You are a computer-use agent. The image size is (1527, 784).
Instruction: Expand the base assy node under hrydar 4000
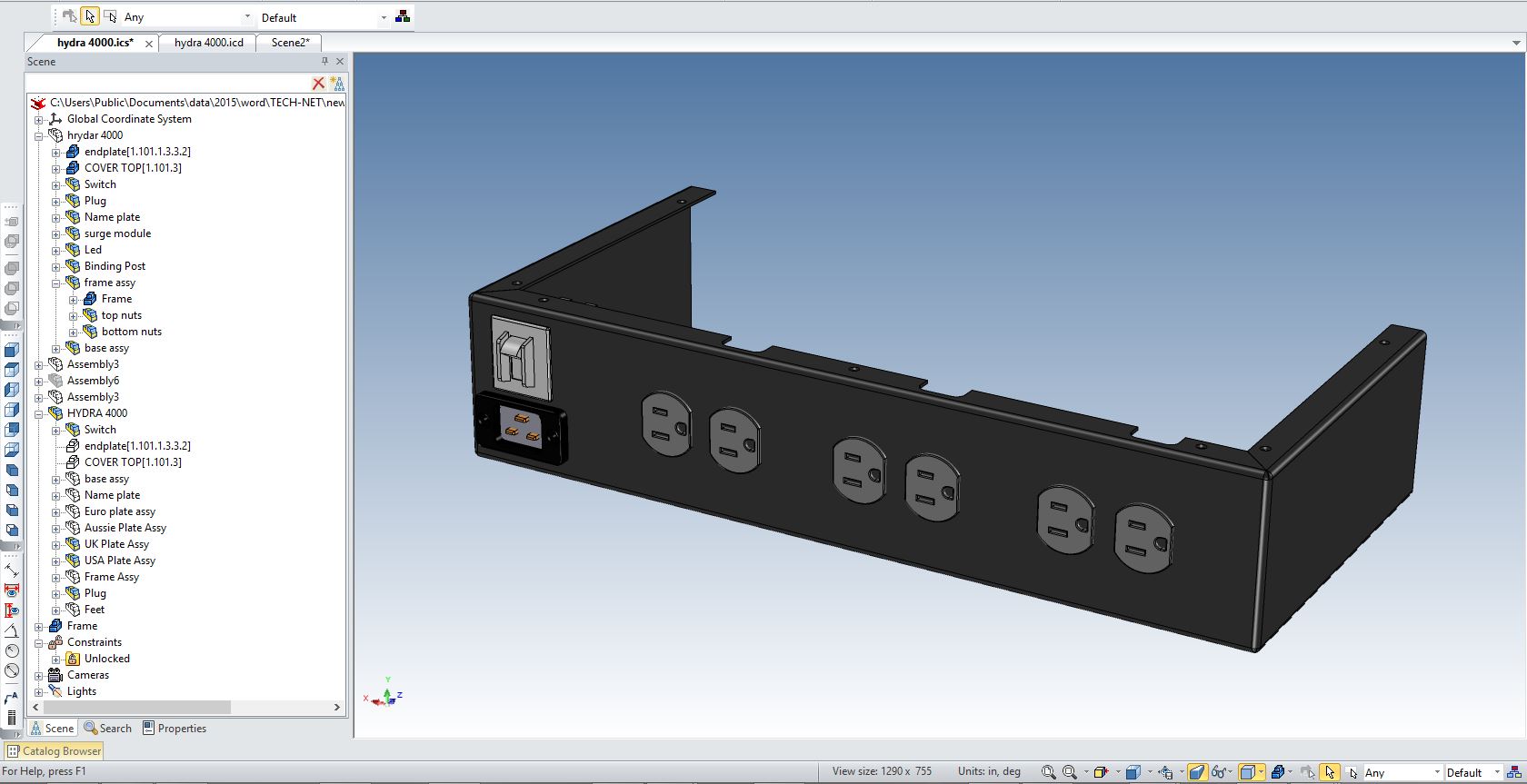pyautogui.click(x=56, y=348)
